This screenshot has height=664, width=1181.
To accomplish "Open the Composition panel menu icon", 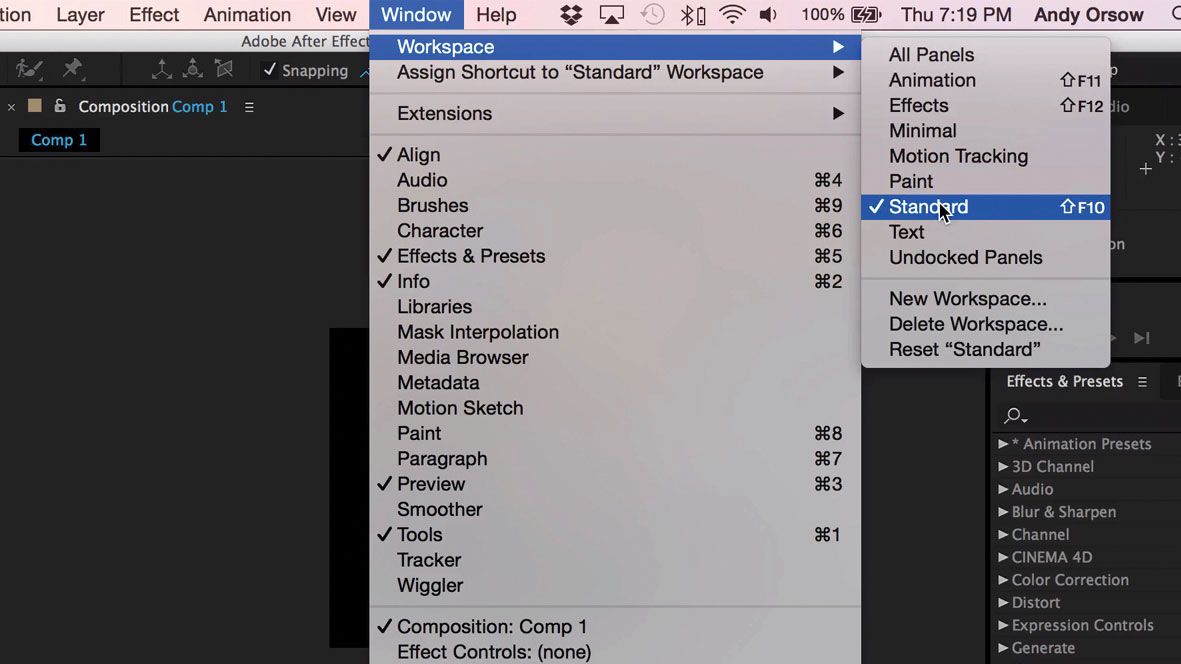I will (x=248, y=107).
